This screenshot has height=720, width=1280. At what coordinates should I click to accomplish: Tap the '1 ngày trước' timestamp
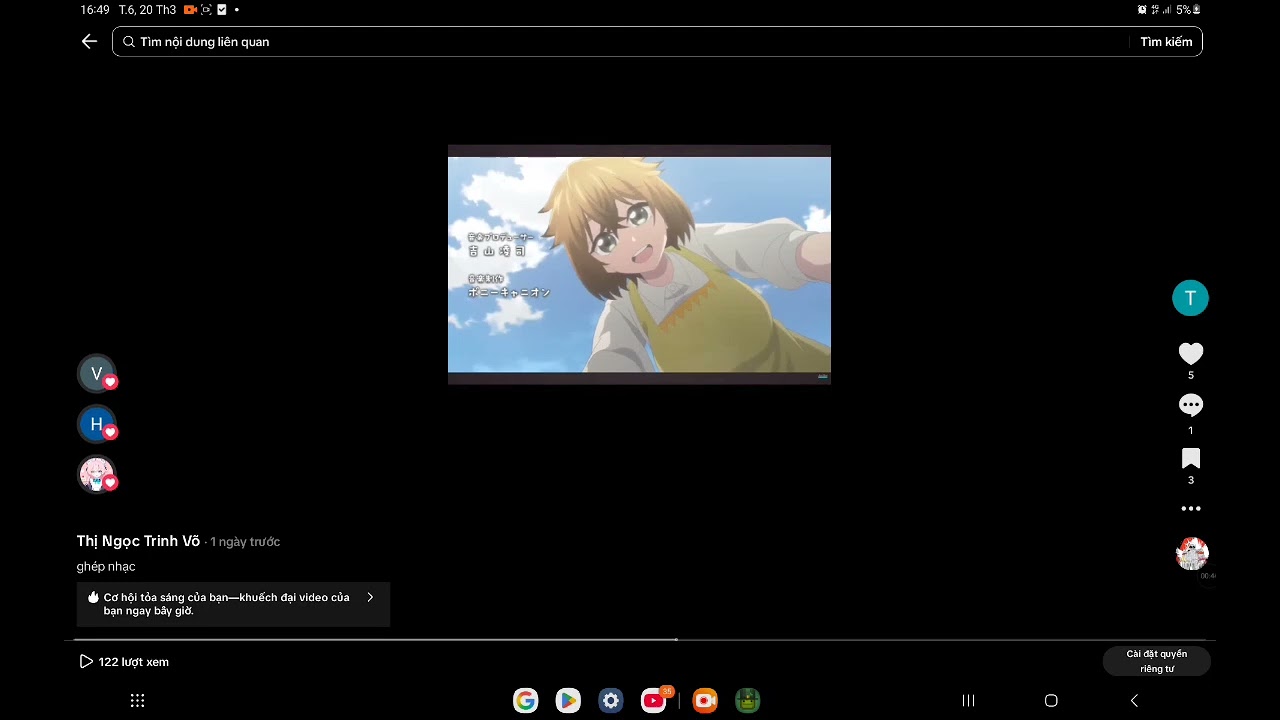245,542
